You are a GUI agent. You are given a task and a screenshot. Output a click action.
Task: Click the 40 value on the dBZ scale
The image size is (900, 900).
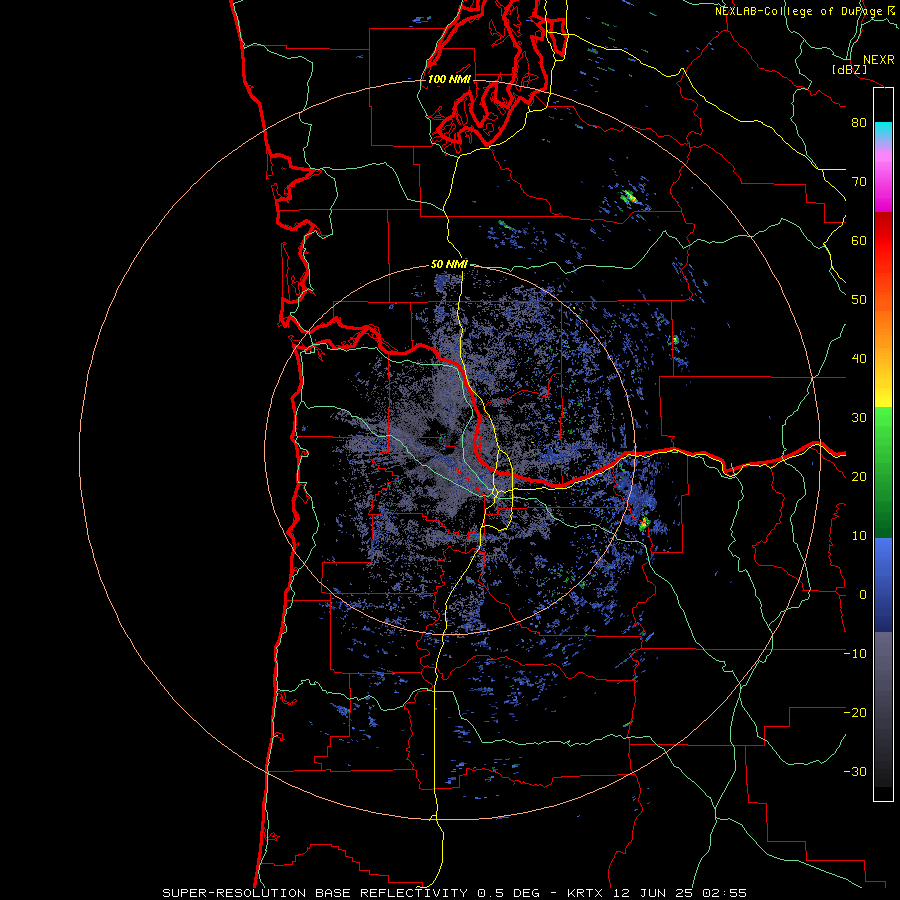point(859,359)
